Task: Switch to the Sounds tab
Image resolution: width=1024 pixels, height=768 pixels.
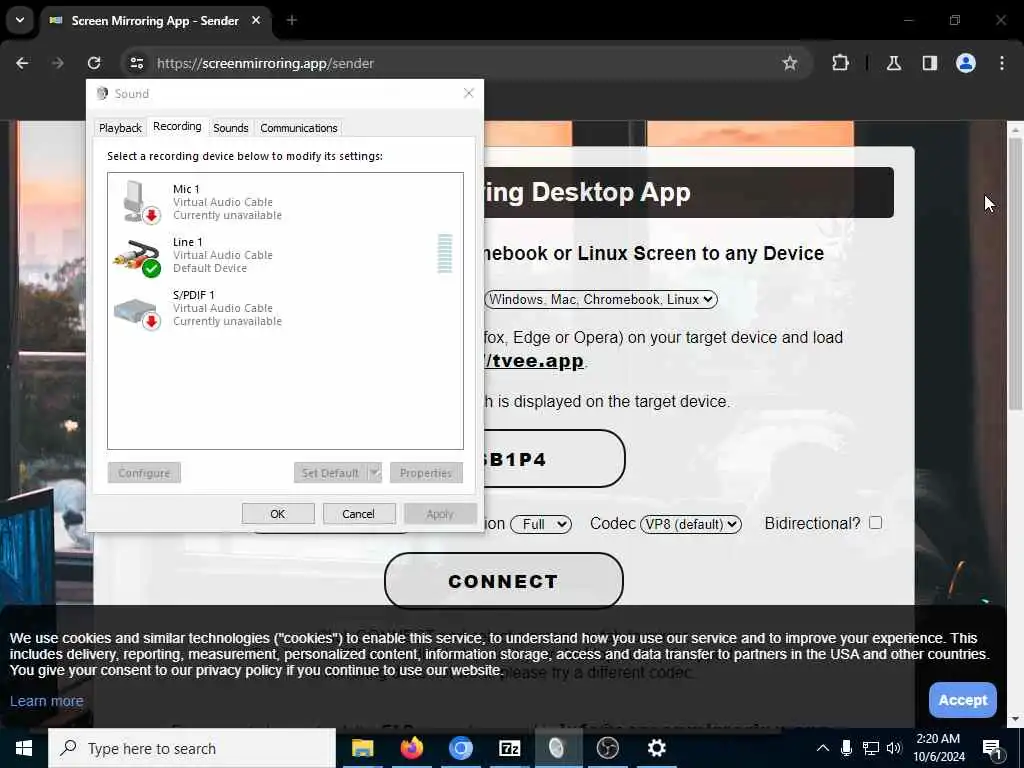Action: pyautogui.click(x=231, y=128)
